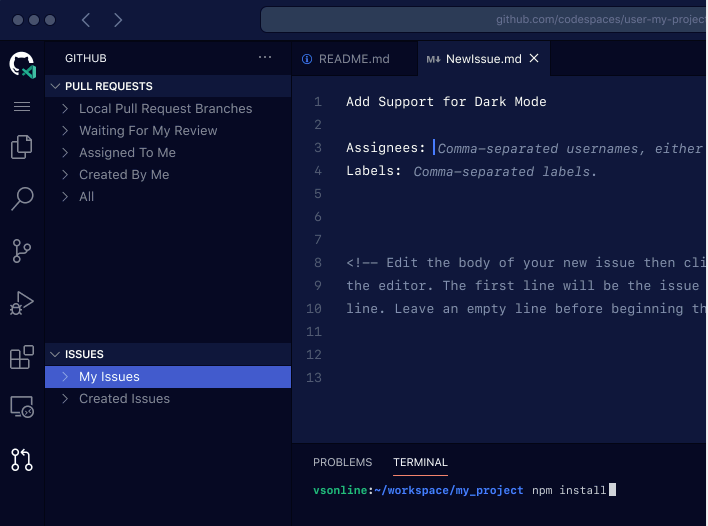
Task: Go forward with browser forward arrow
Action: tap(118, 20)
